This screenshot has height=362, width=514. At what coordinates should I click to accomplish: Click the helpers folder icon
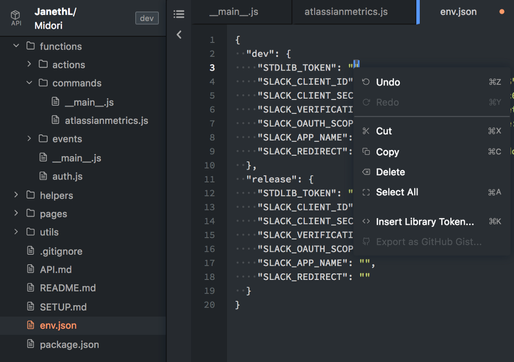coord(30,194)
